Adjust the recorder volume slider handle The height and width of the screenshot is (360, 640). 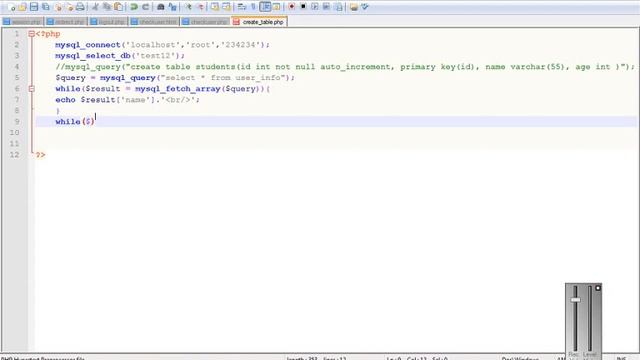(x=576, y=300)
